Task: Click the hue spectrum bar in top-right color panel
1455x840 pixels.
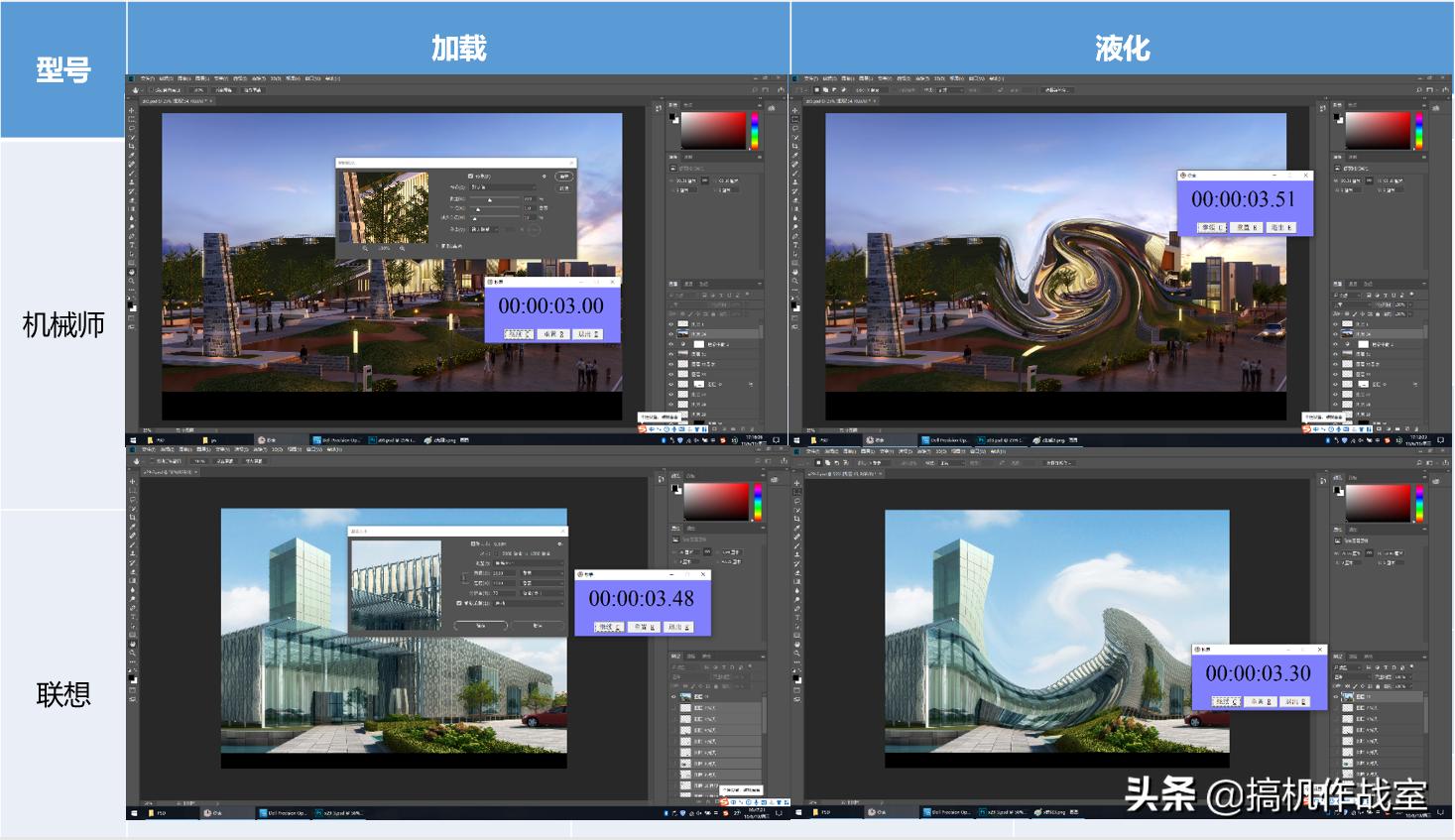Action: [1418, 131]
